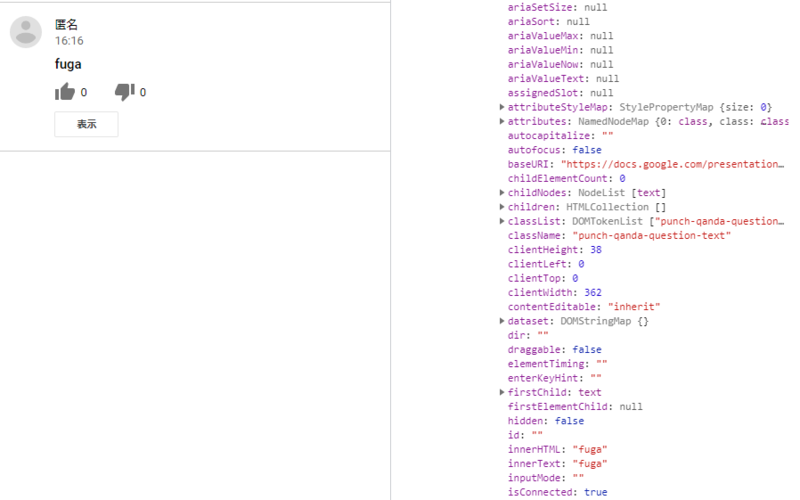
Task: Click the thumbs up icon
Action: [65, 92]
